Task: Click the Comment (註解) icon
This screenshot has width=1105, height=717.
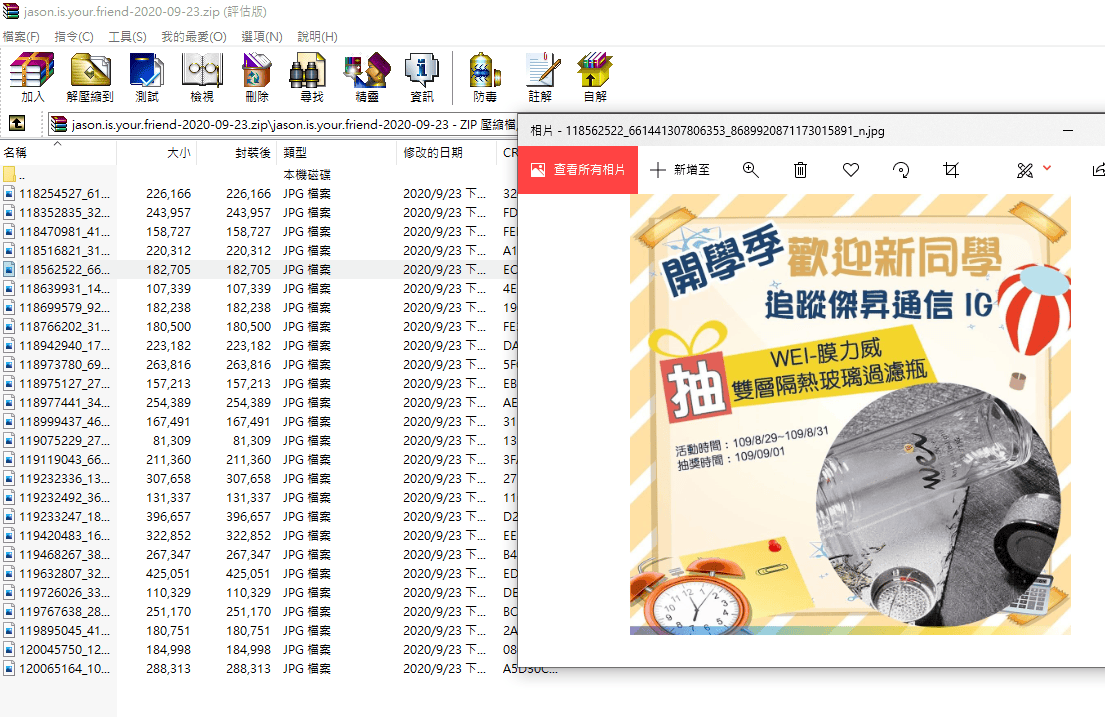Action: (541, 78)
